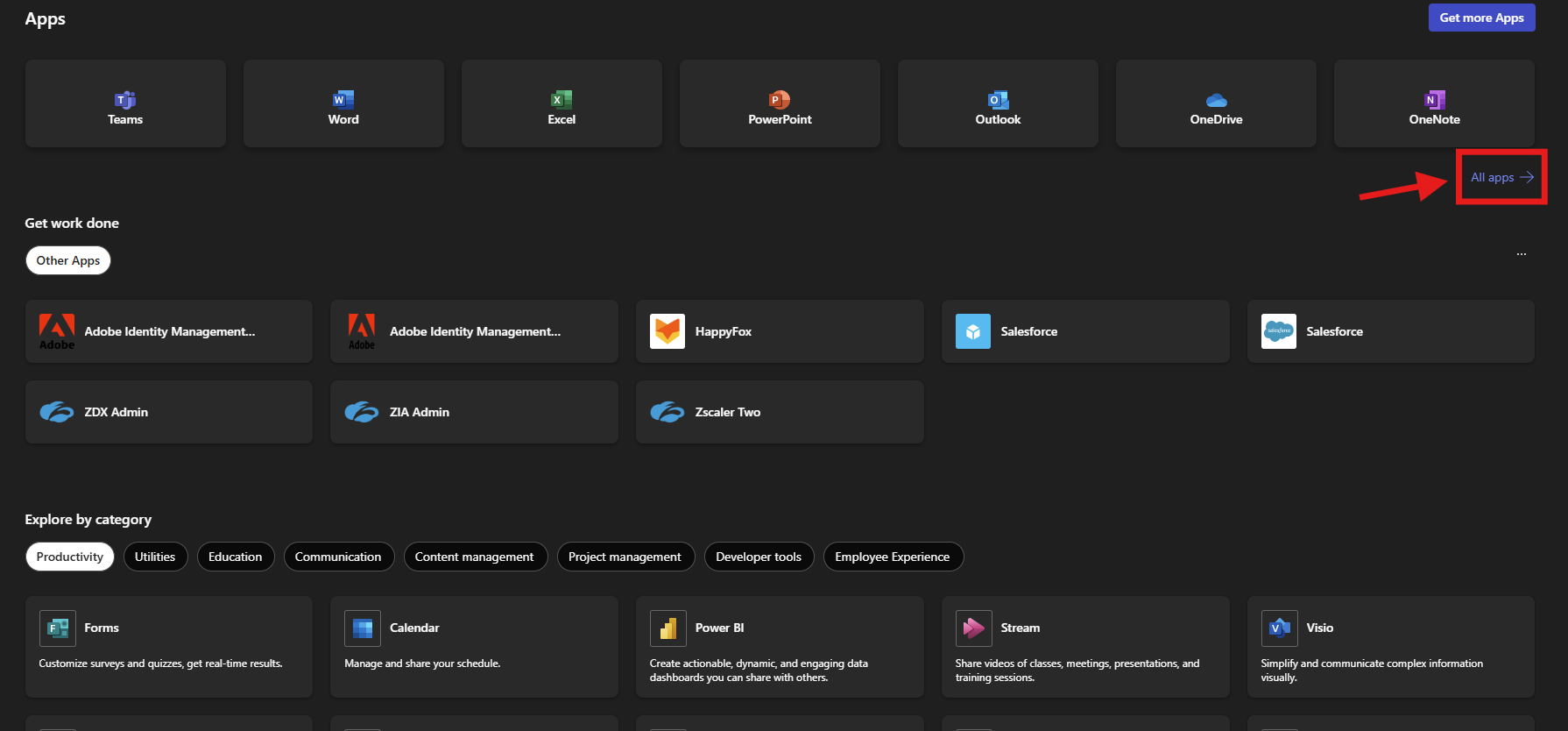Select the Productivity category
Viewport: 1568px width, 731px height.
[70, 557]
